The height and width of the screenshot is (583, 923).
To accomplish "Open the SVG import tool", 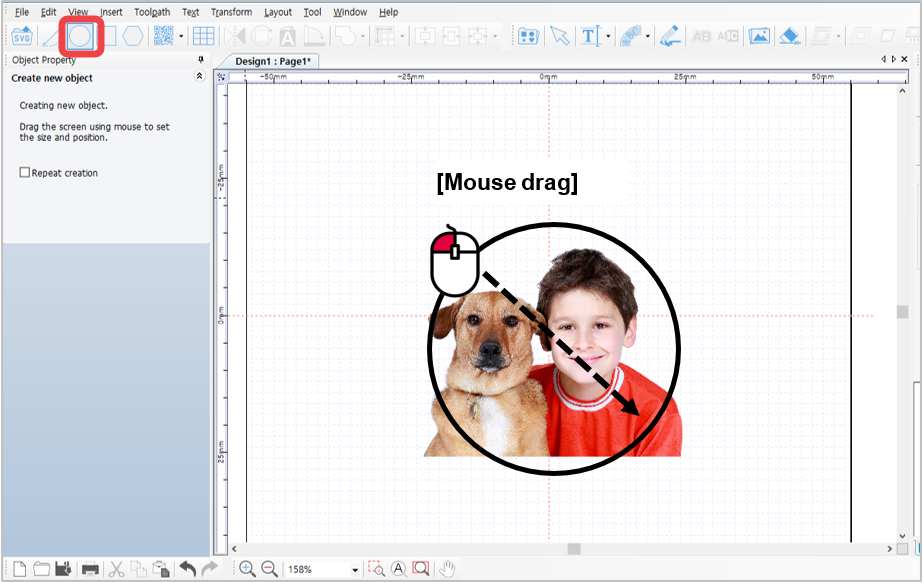I will pos(22,37).
